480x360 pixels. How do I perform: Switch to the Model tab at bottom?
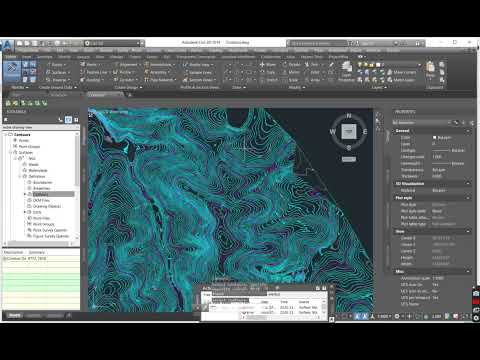(14, 315)
